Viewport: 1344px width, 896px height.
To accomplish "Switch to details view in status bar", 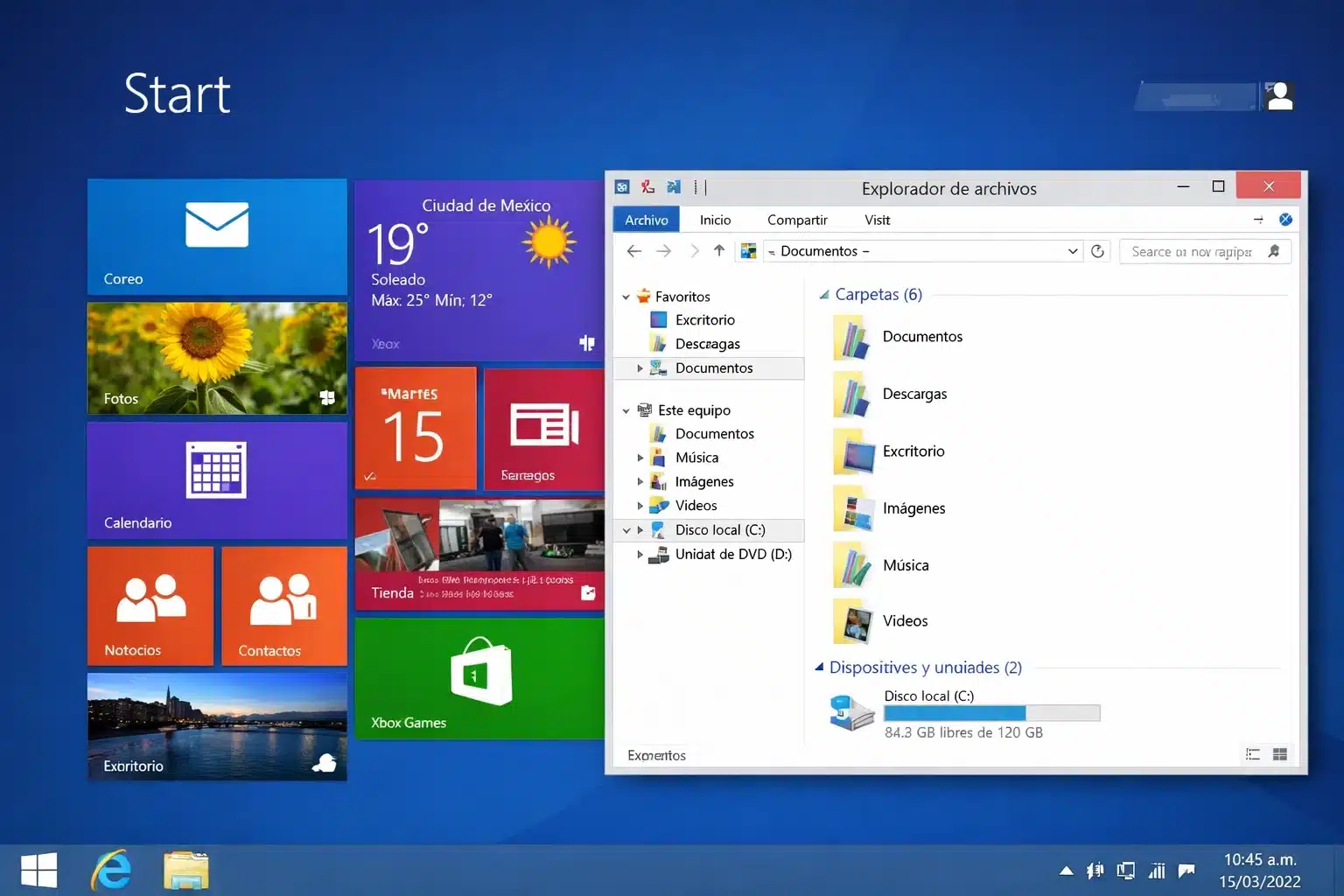I will 1251,753.
